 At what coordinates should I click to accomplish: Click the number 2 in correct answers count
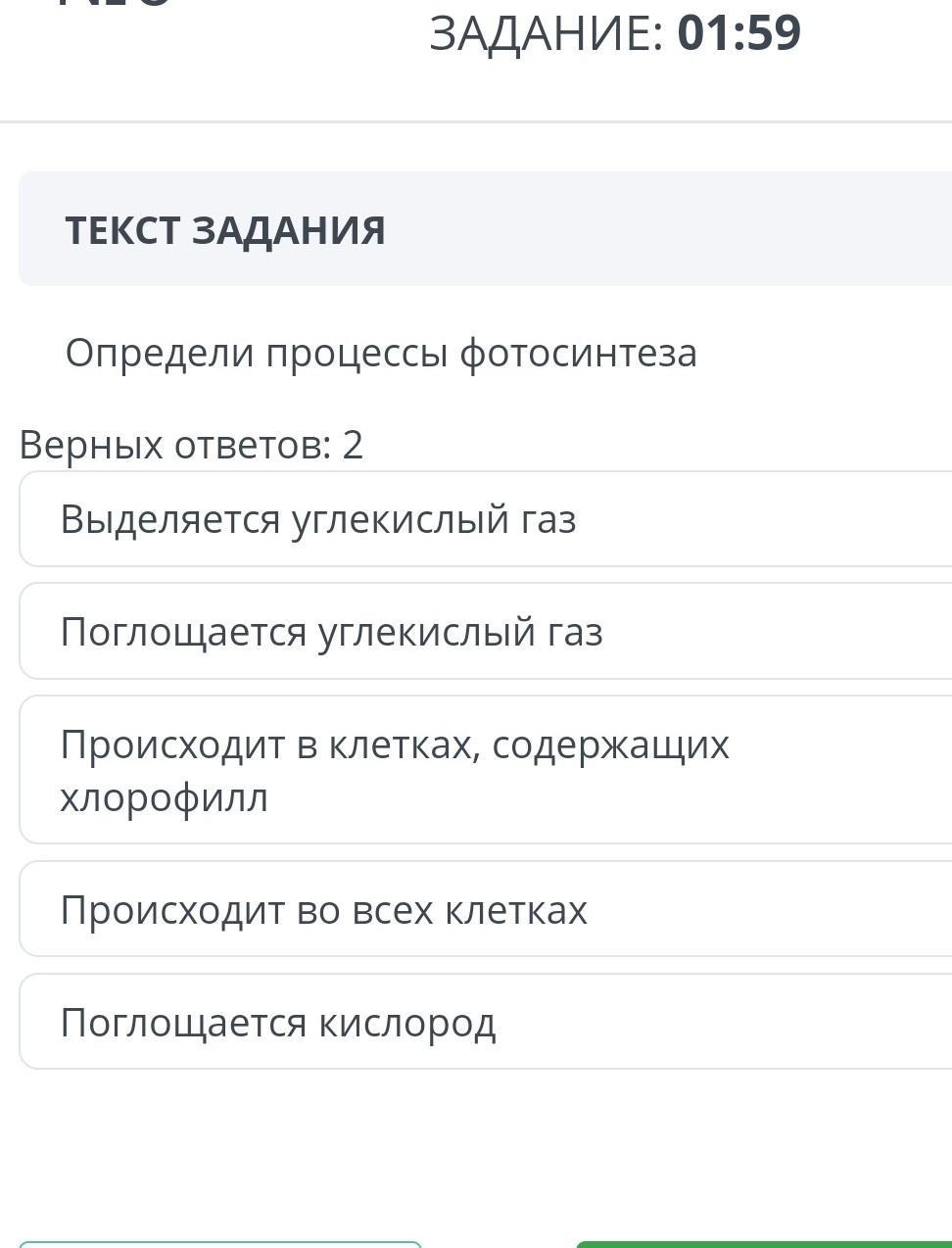coord(353,445)
